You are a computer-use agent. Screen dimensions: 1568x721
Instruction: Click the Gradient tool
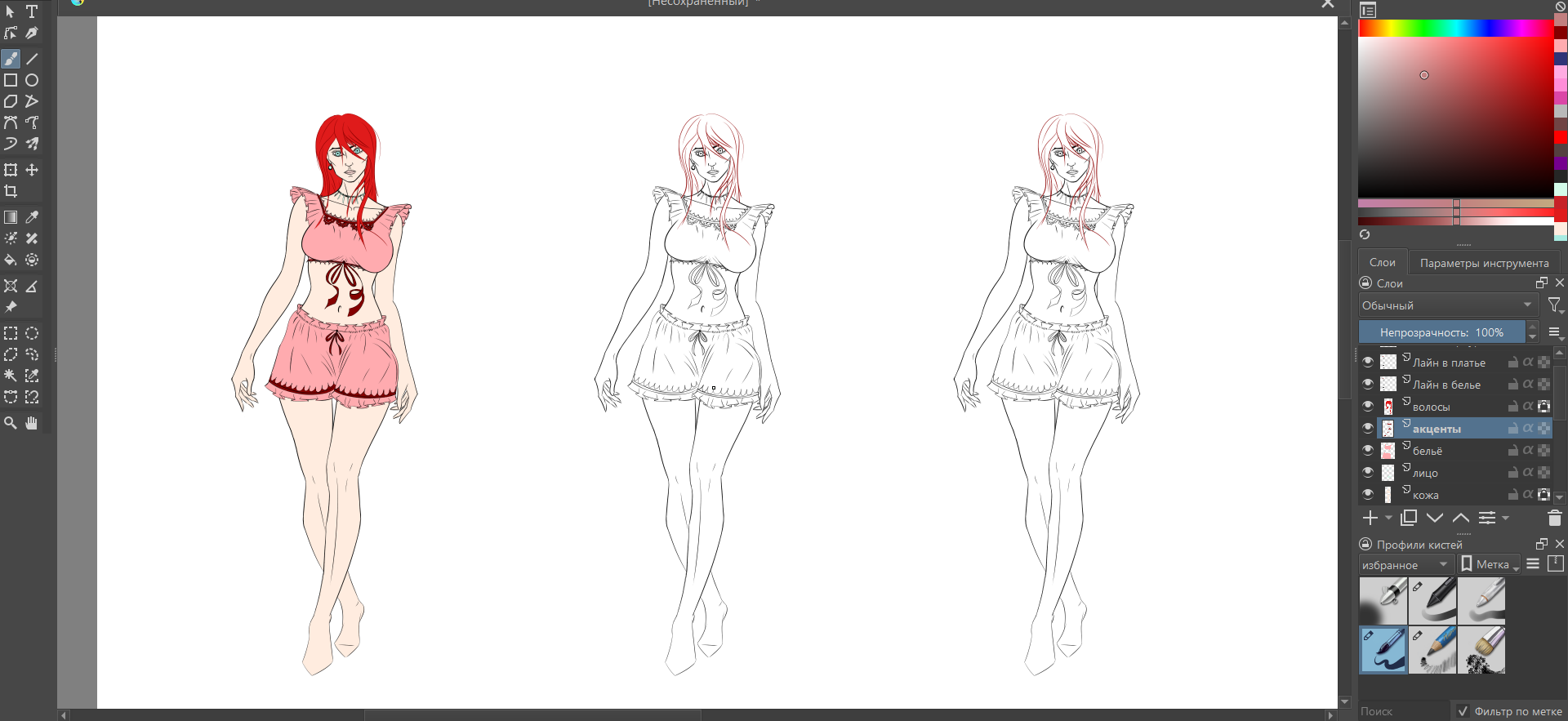click(x=11, y=217)
